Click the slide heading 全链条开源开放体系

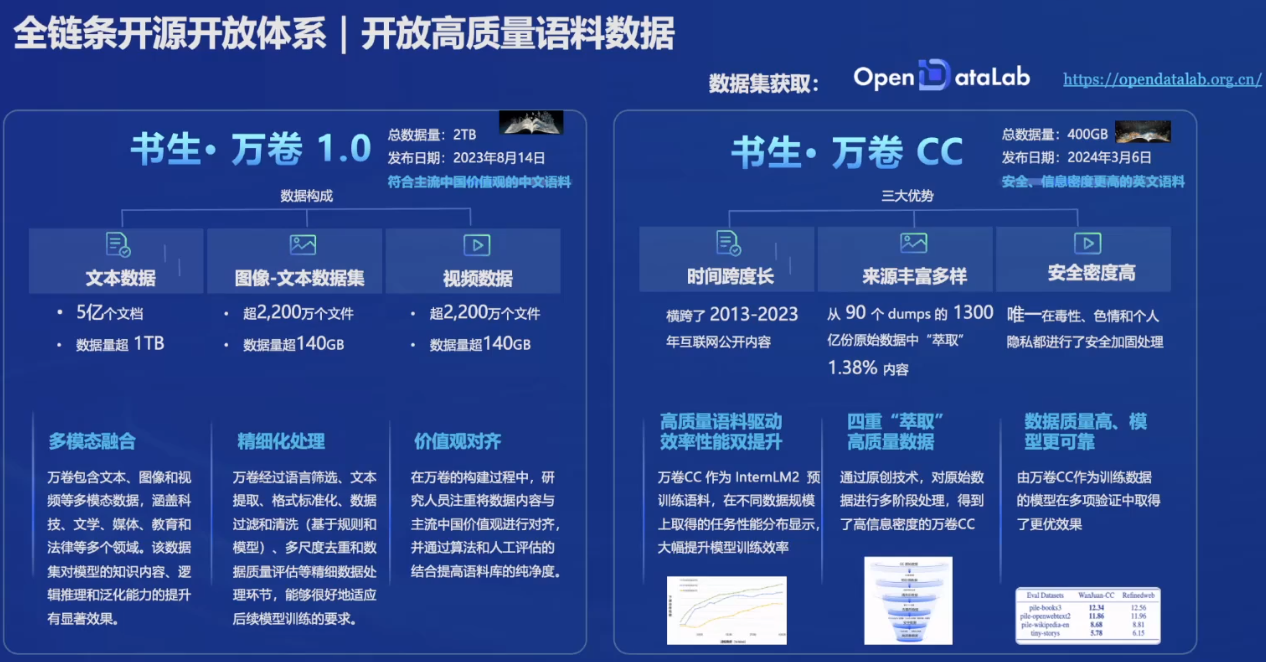(171, 33)
